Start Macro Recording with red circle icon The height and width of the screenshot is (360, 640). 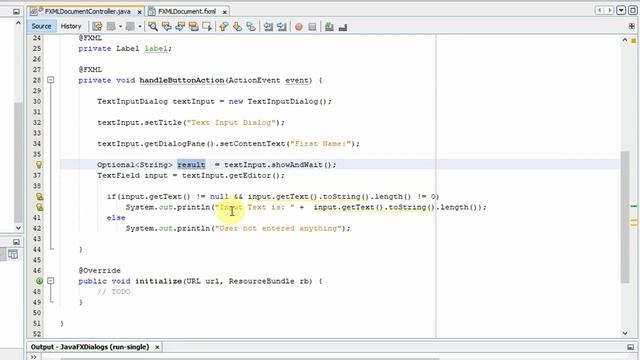click(x=299, y=27)
